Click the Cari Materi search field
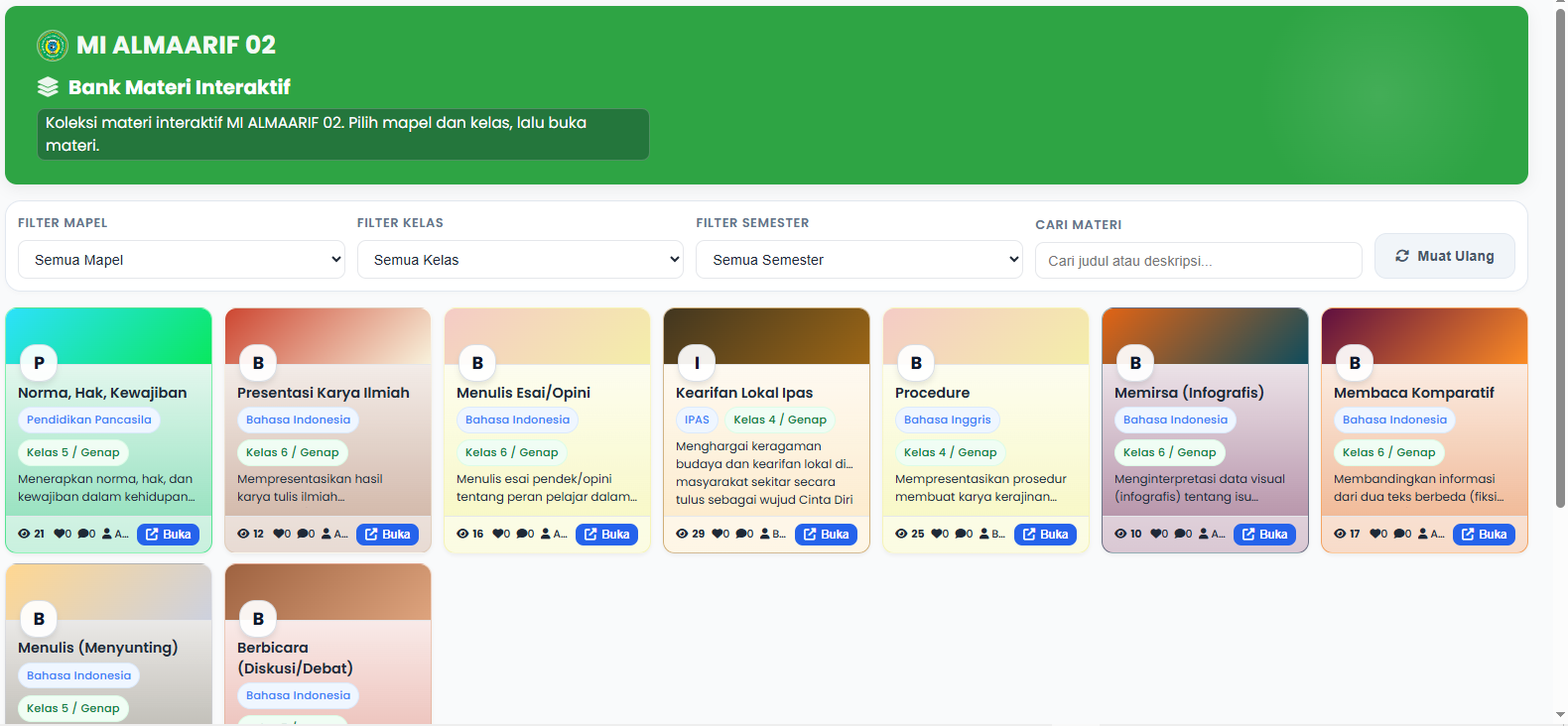 click(x=1199, y=261)
